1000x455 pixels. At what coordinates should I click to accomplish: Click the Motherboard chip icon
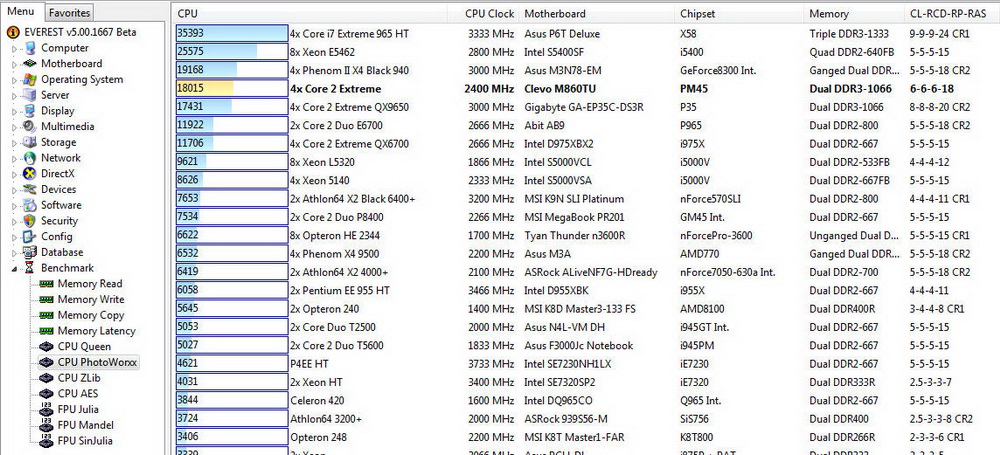point(29,63)
